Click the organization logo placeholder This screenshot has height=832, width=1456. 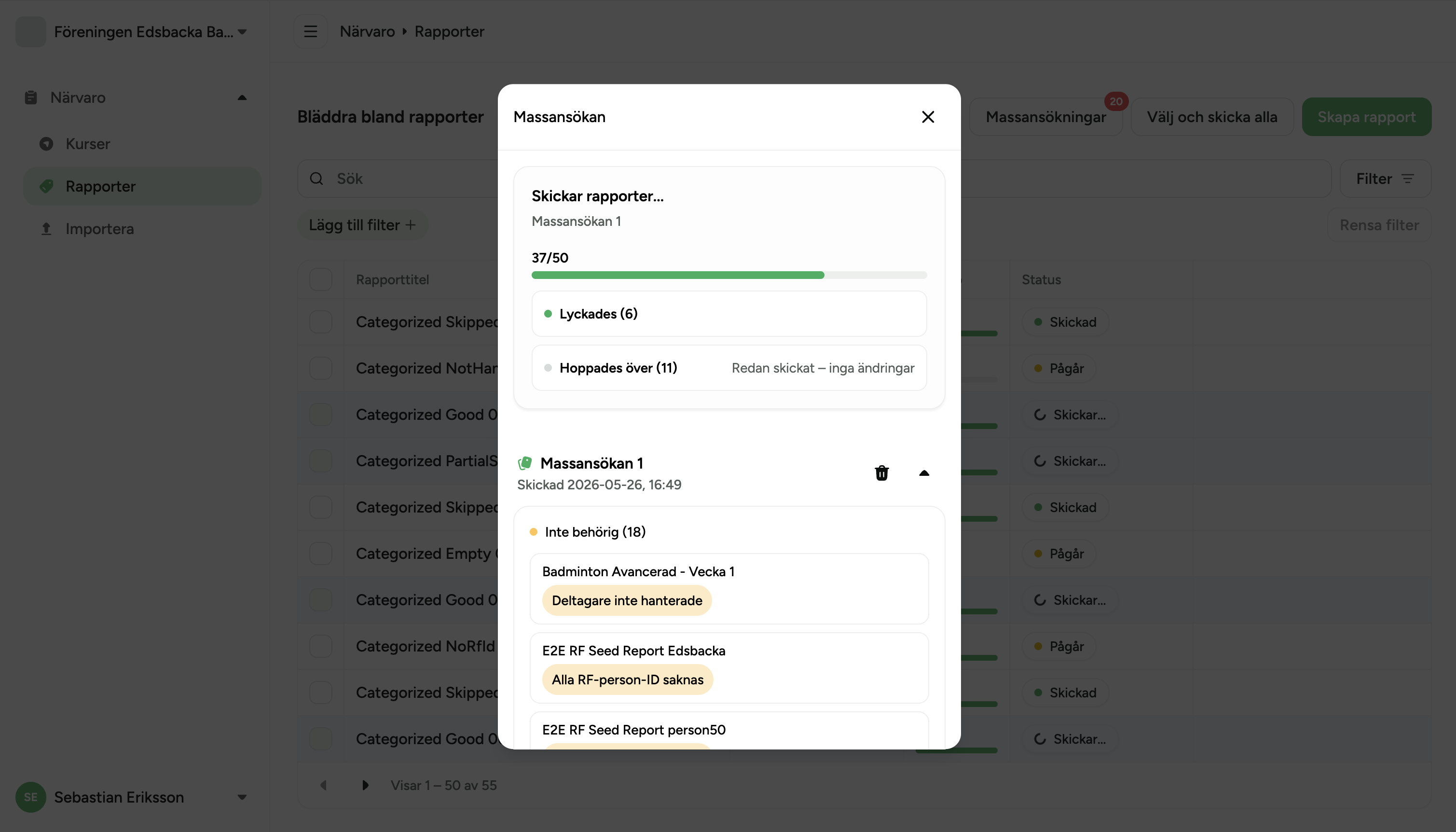tap(31, 31)
